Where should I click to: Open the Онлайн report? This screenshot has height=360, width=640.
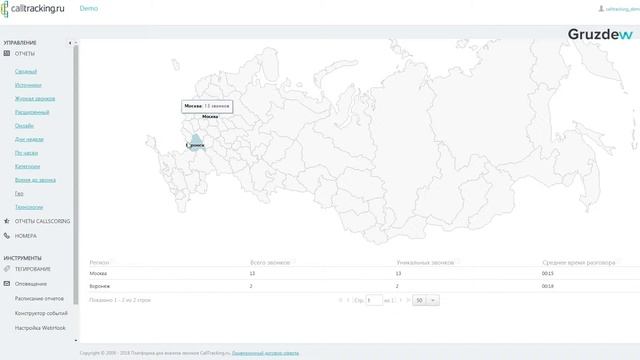click(24, 126)
